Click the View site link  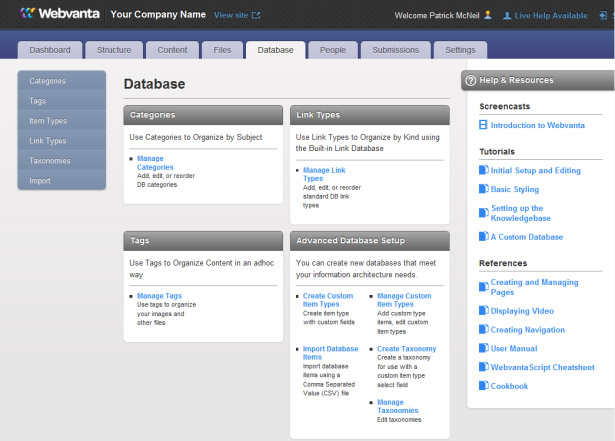pos(231,15)
